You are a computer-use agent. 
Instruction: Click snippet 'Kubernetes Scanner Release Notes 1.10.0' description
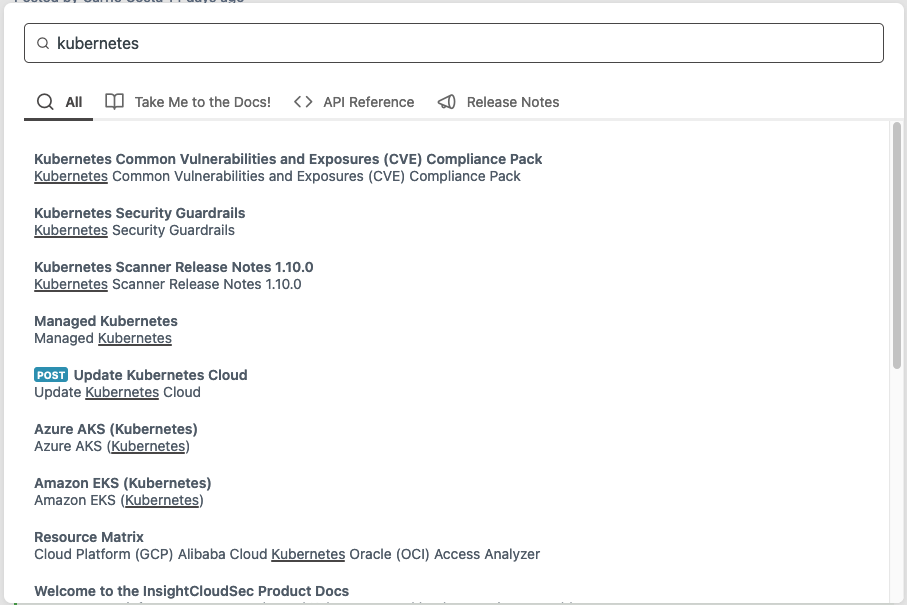pos(168,285)
